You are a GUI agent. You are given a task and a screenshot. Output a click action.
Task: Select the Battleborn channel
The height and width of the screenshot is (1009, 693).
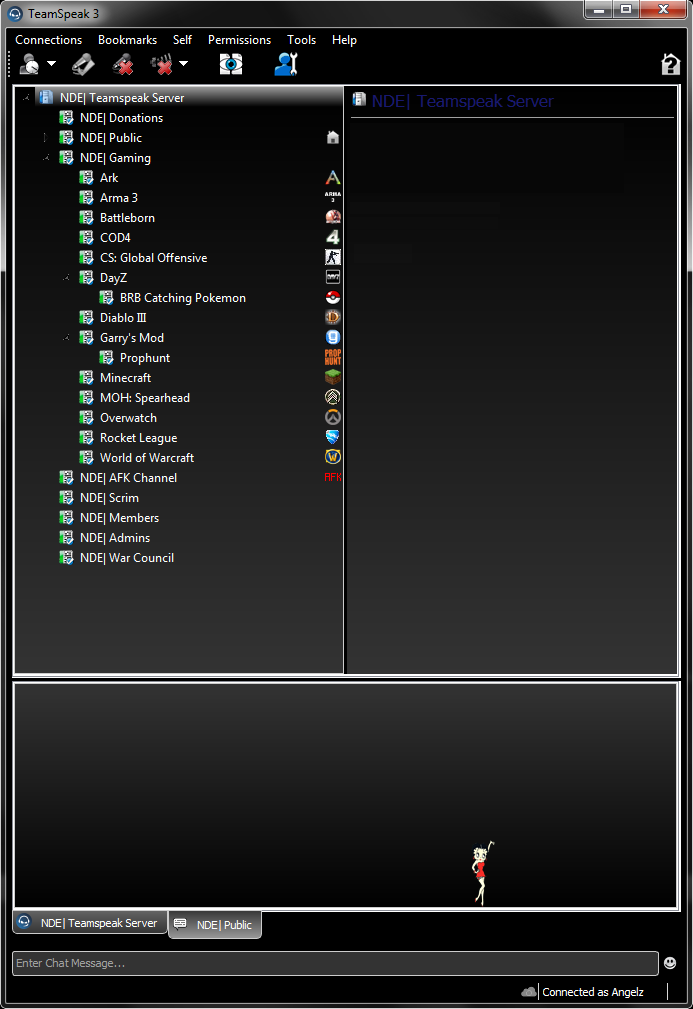point(127,218)
